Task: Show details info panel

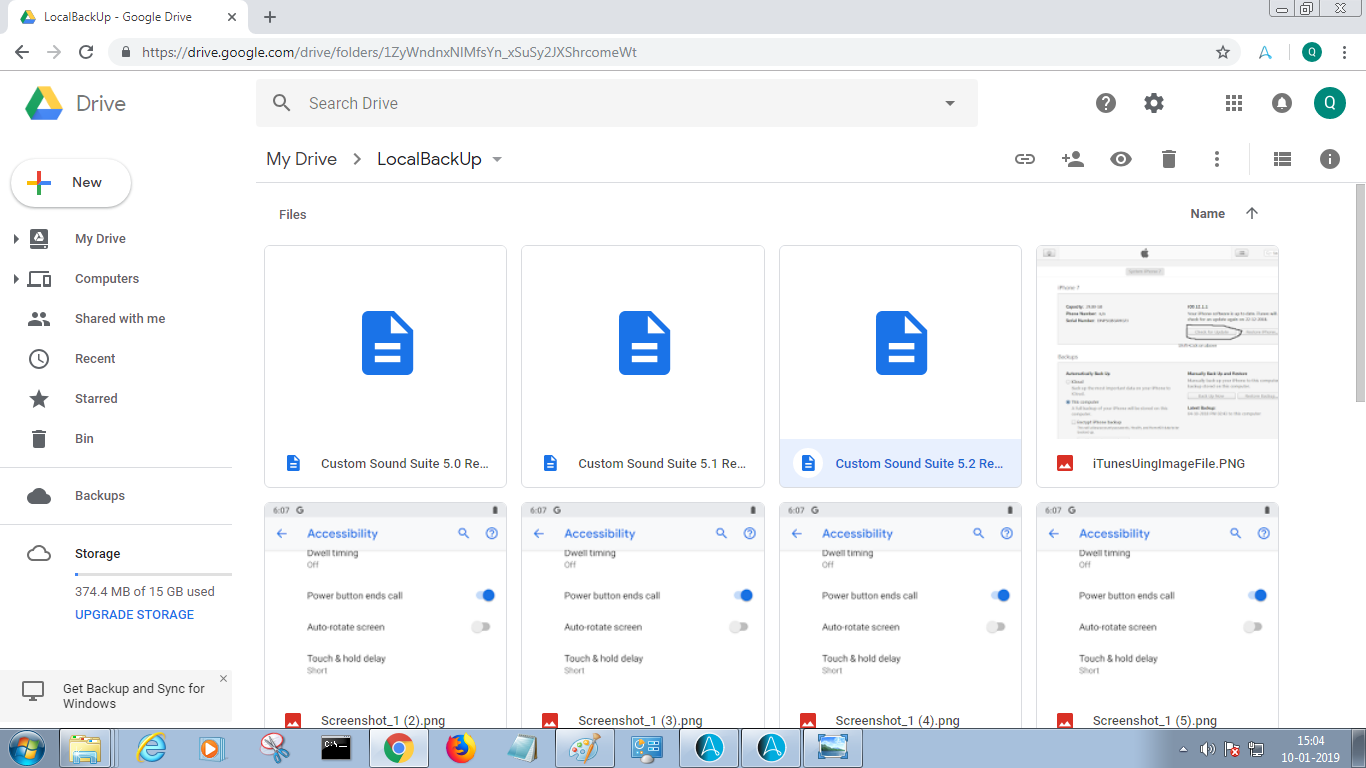Action: [x=1329, y=159]
